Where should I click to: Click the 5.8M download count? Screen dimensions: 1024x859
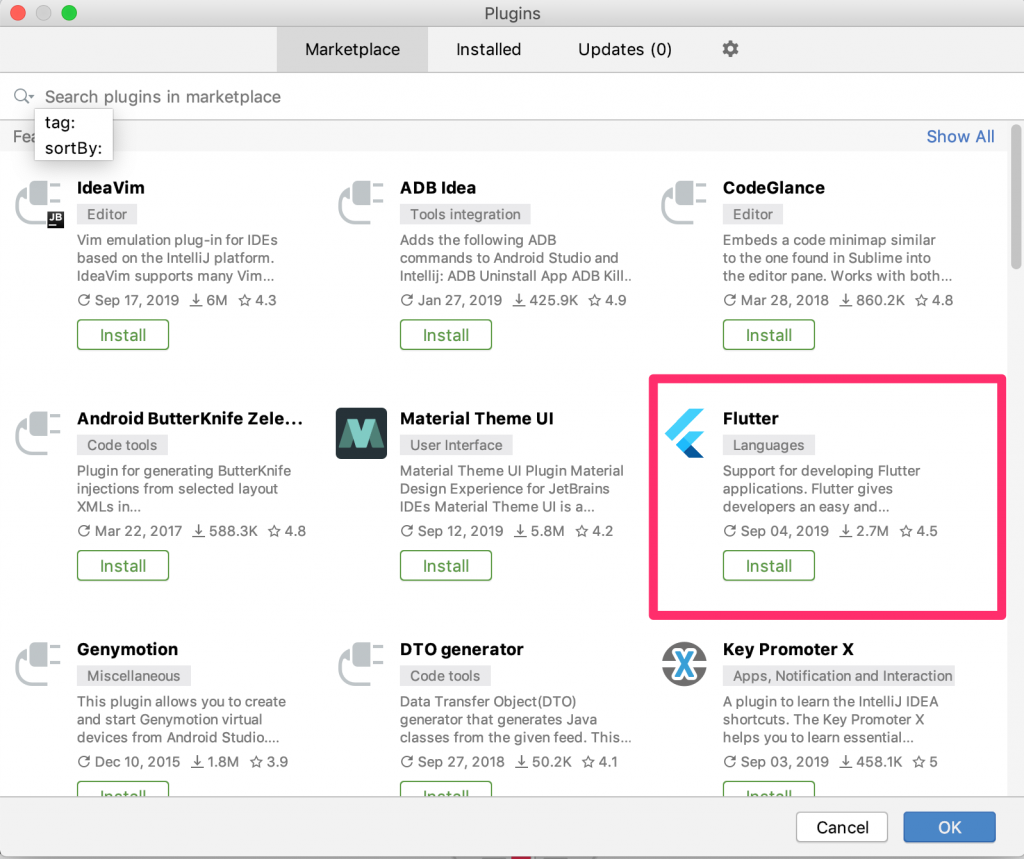(x=539, y=531)
